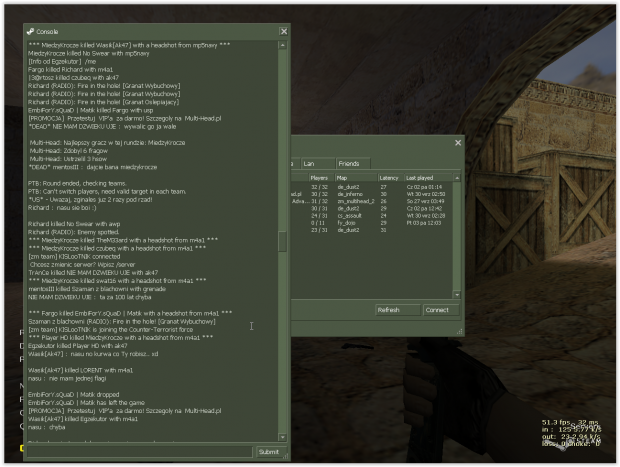Close the Console window
The width and height of the screenshot is (620, 467).
click(284, 32)
